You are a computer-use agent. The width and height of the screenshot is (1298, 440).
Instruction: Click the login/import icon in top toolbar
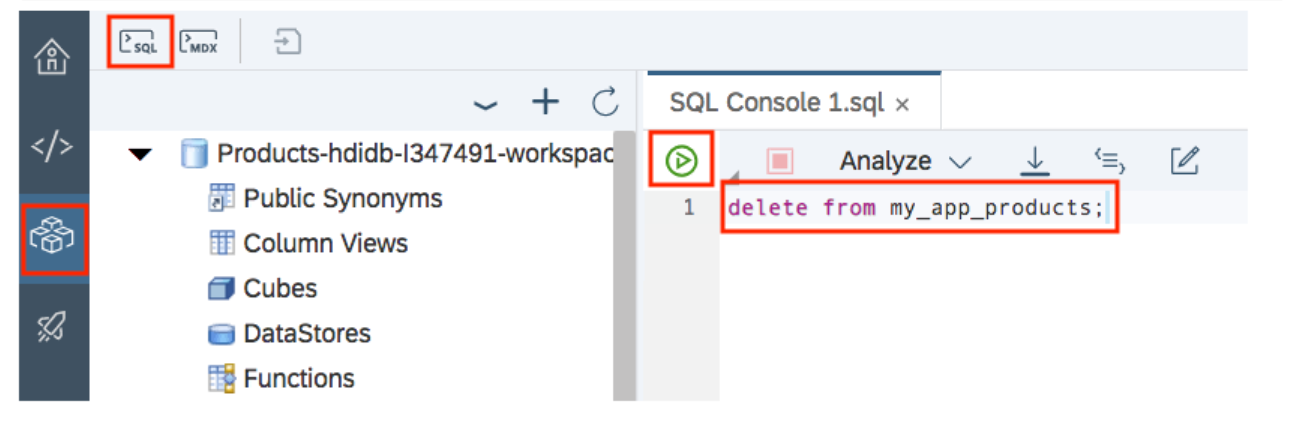[288, 42]
